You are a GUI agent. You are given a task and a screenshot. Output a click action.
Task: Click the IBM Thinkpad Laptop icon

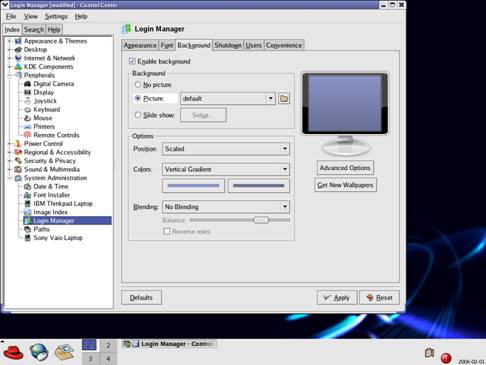pos(28,203)
